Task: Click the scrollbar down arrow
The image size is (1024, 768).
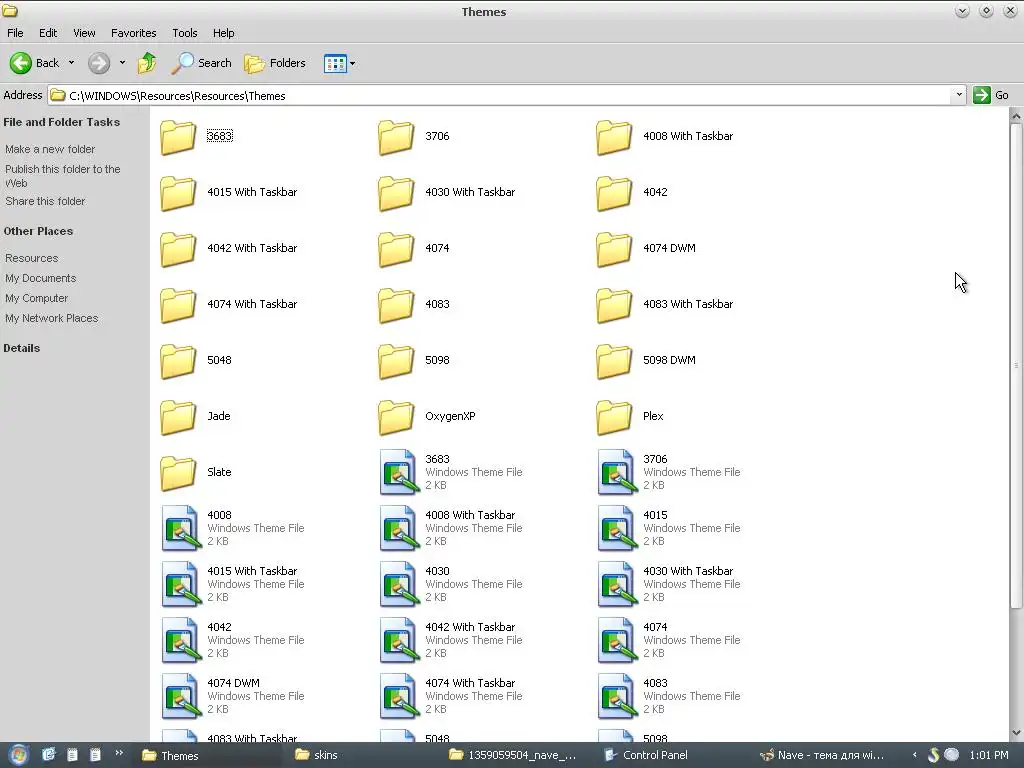Action: point(1016,733)
